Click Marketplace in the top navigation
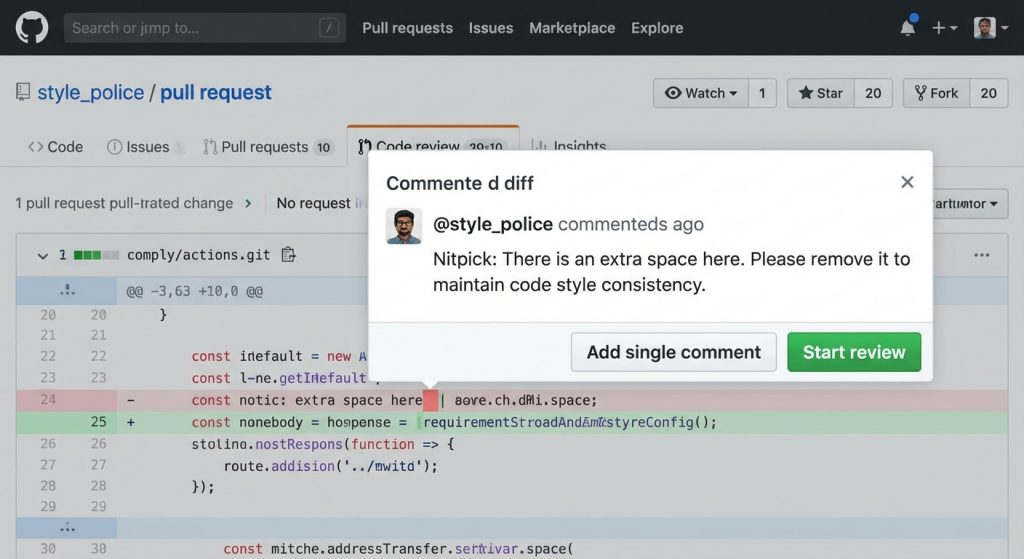Image resolution: width=1024 pixels, height=559 pixels. tap(572, 28)
